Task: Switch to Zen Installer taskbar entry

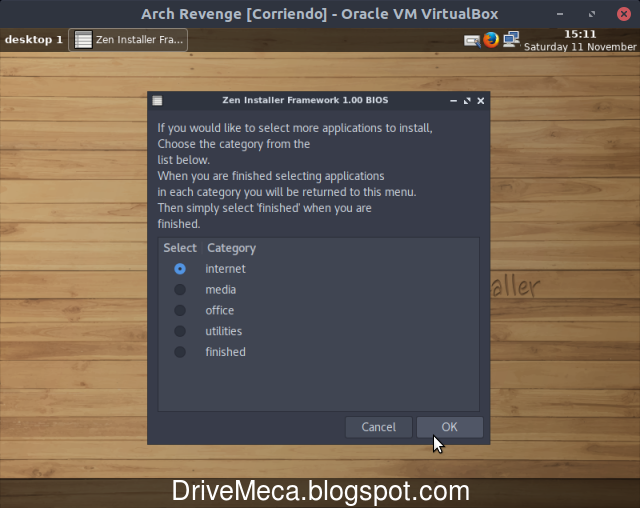Action: 128,40
